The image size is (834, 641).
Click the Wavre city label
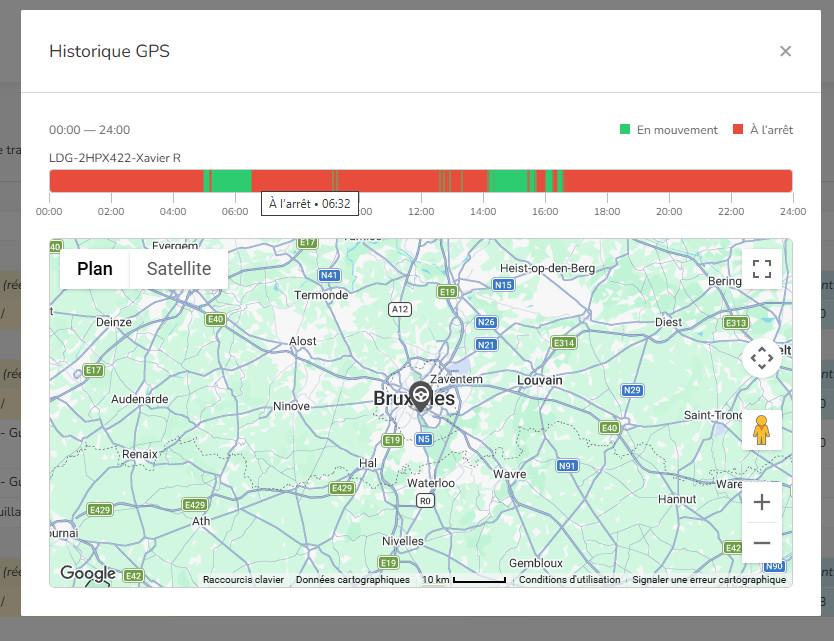pyautogui.click(x=510, y=474)
